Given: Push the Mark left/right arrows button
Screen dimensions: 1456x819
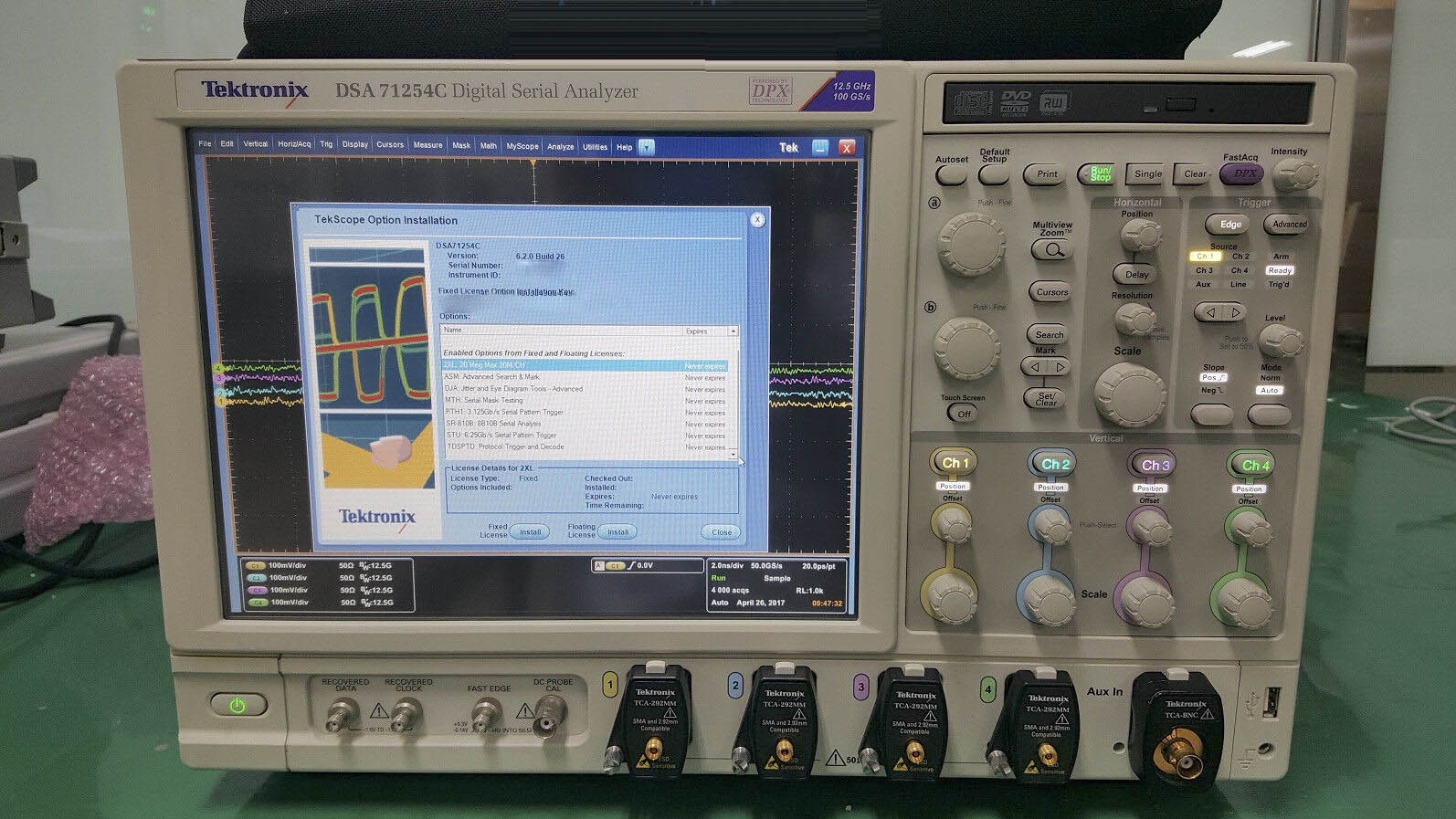Looking at the screenshot, I should (x=1048, y=367).
